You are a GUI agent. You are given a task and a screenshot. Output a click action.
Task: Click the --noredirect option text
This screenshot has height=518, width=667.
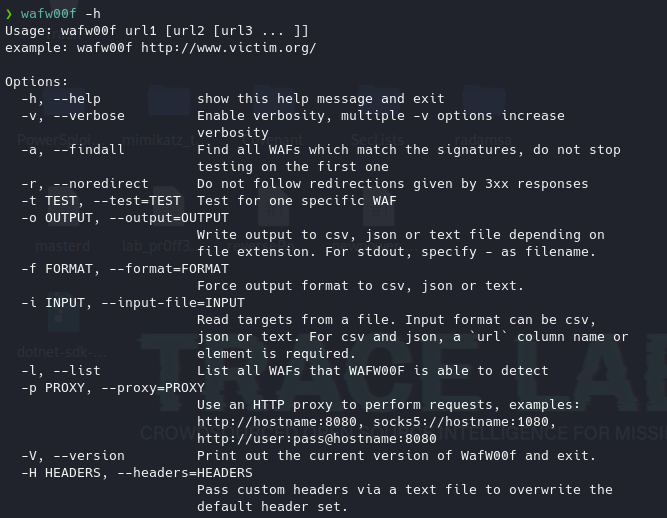[101, 184]
